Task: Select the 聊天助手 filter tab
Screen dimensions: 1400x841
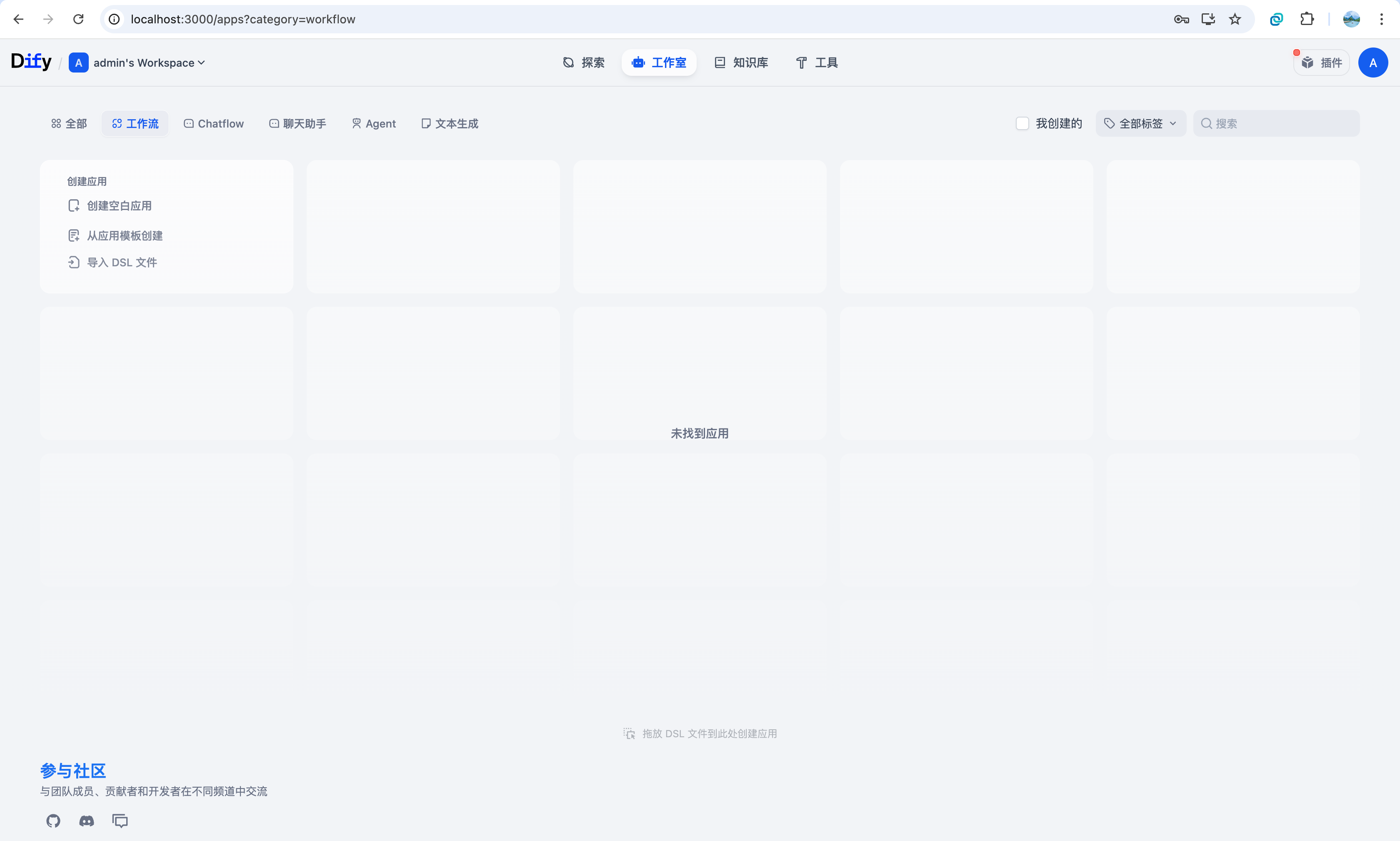Action: (x=297, y=123)
